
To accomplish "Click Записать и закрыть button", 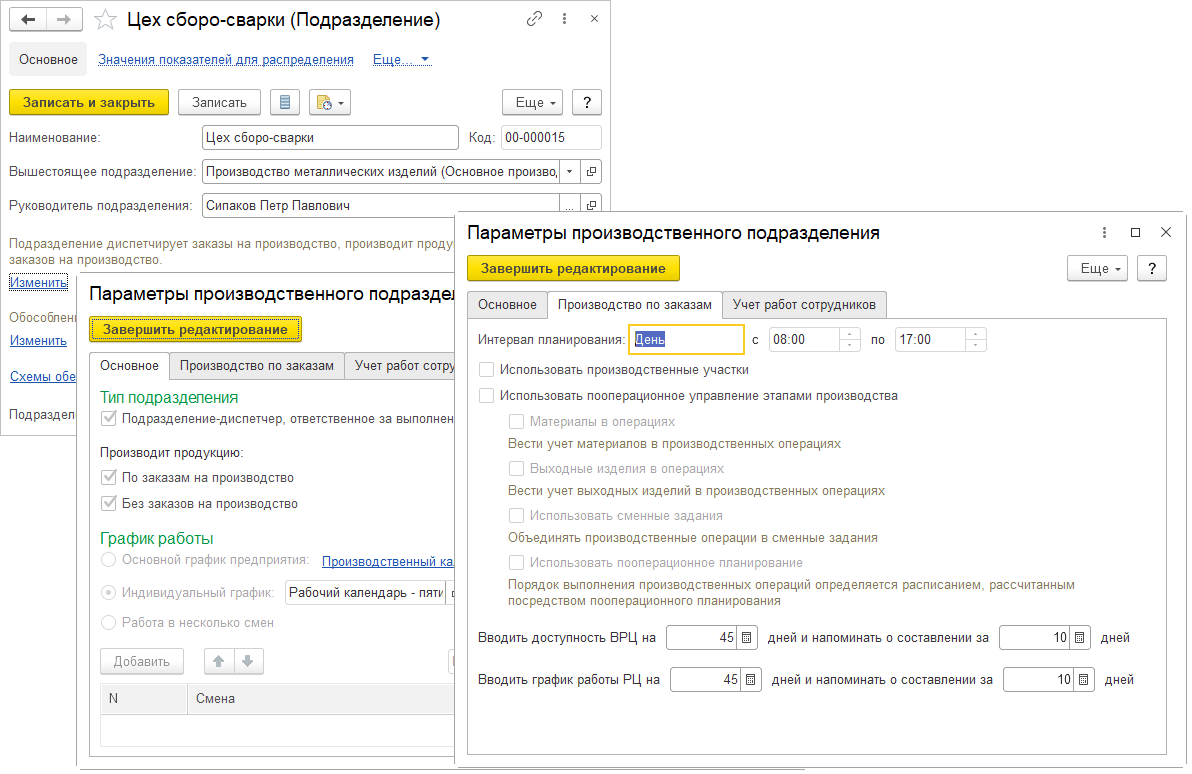I will pyautogui.click(x=89, y=103).
